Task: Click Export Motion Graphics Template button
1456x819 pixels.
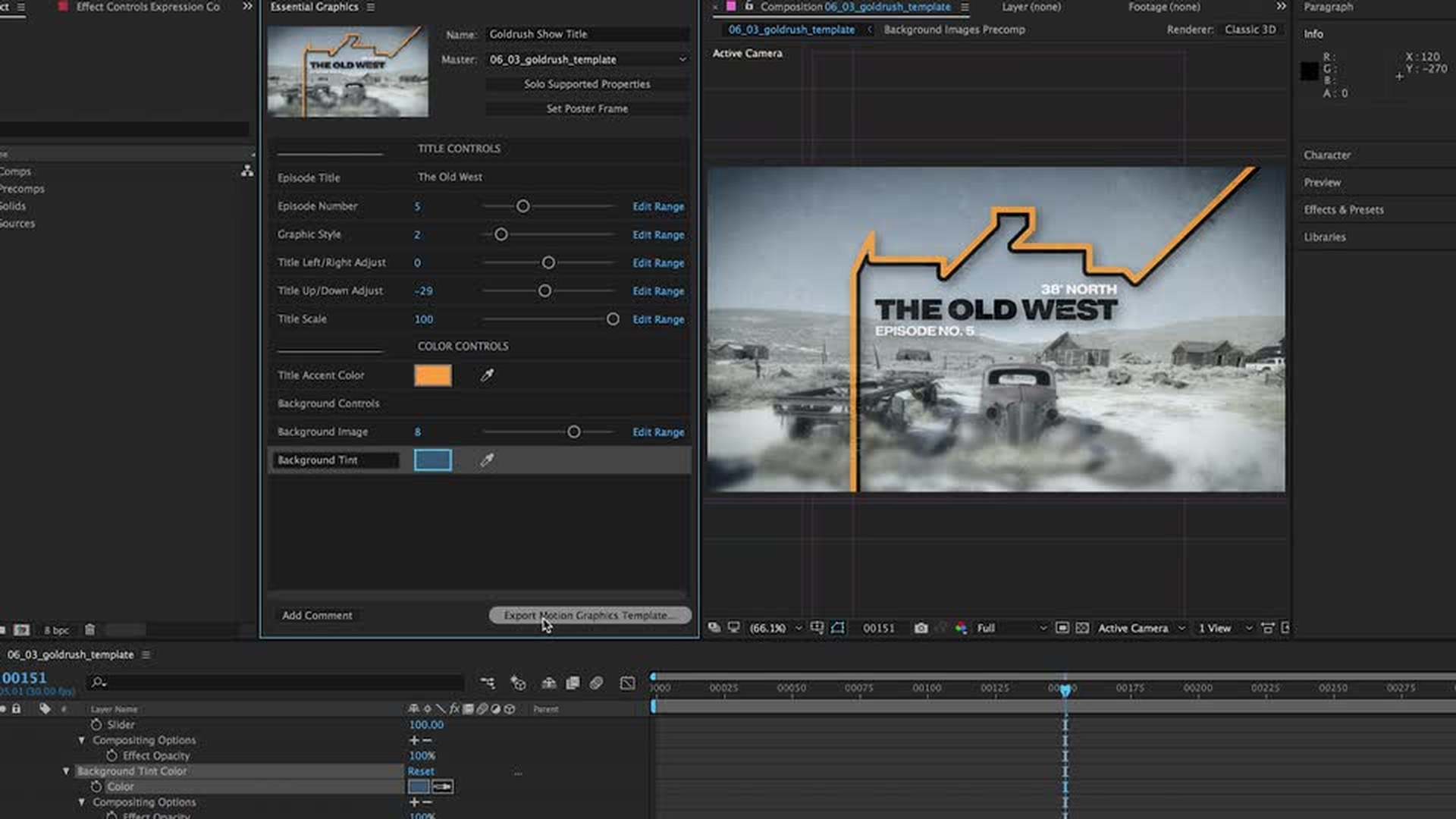Action: point(590,615)
